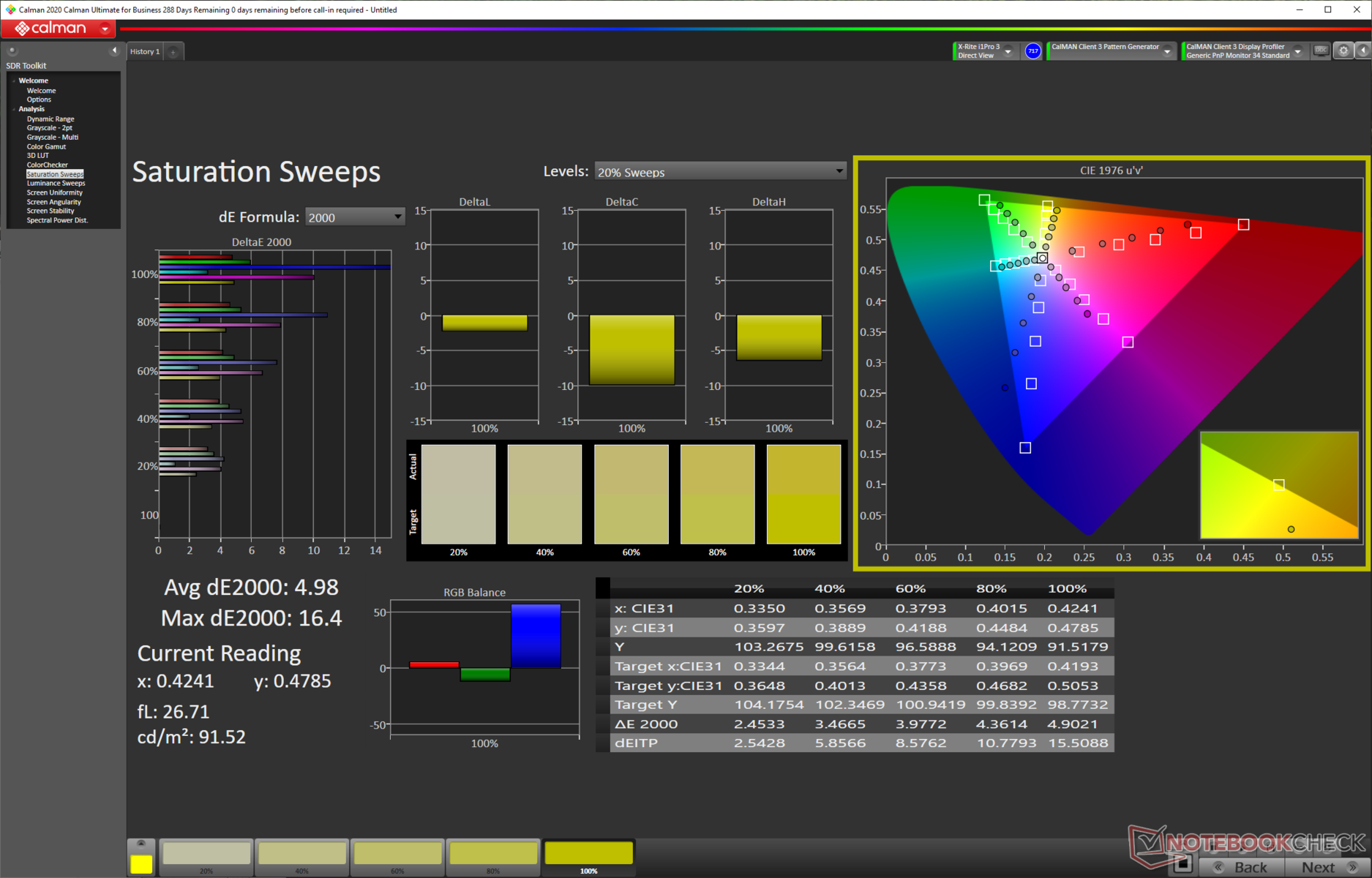Image resolution: width=1372 pixels, height=878 pixels.
Task: Open the Calman logo main menu
Action: (x=59, y=29)
